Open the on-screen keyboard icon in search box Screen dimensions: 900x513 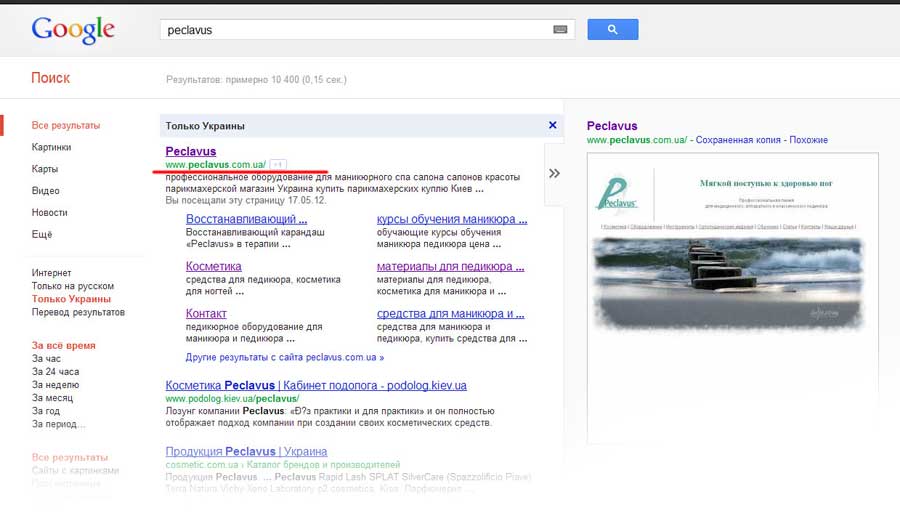[560, 30]
